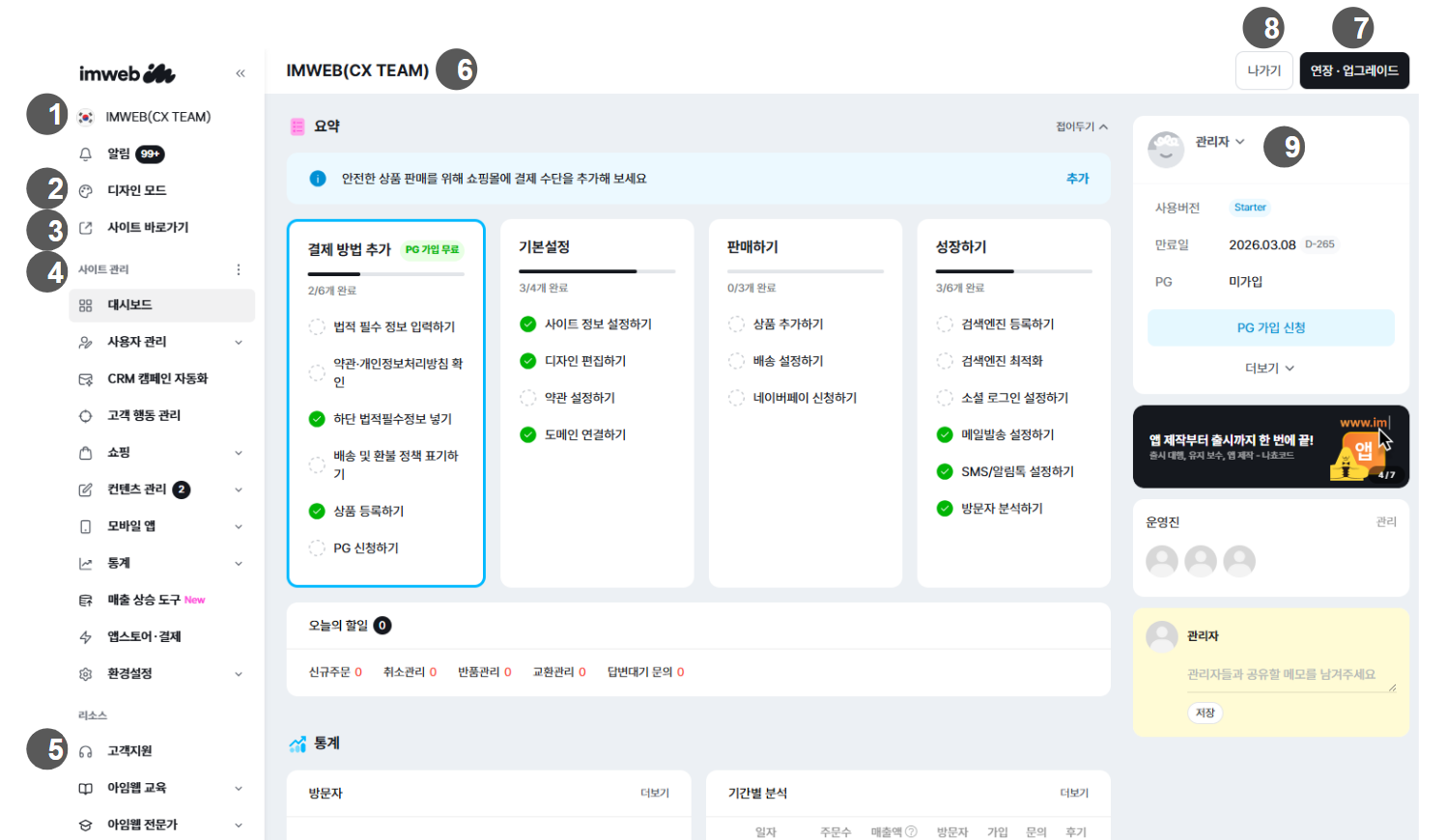1446x840 pixels.
Task: Toggle 하단 법적필수정보 넣기 checkmark
Action: (x=316, y=419)
